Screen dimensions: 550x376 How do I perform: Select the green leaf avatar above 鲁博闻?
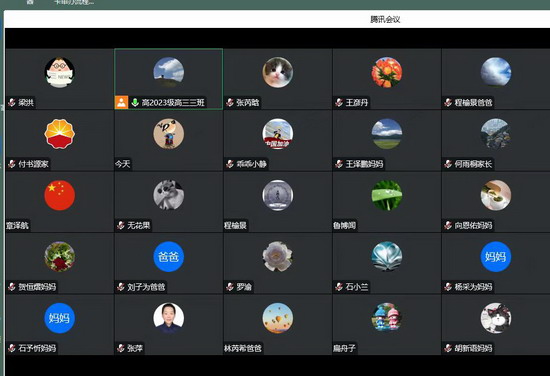pyautogui.click(x=387, y=195)
